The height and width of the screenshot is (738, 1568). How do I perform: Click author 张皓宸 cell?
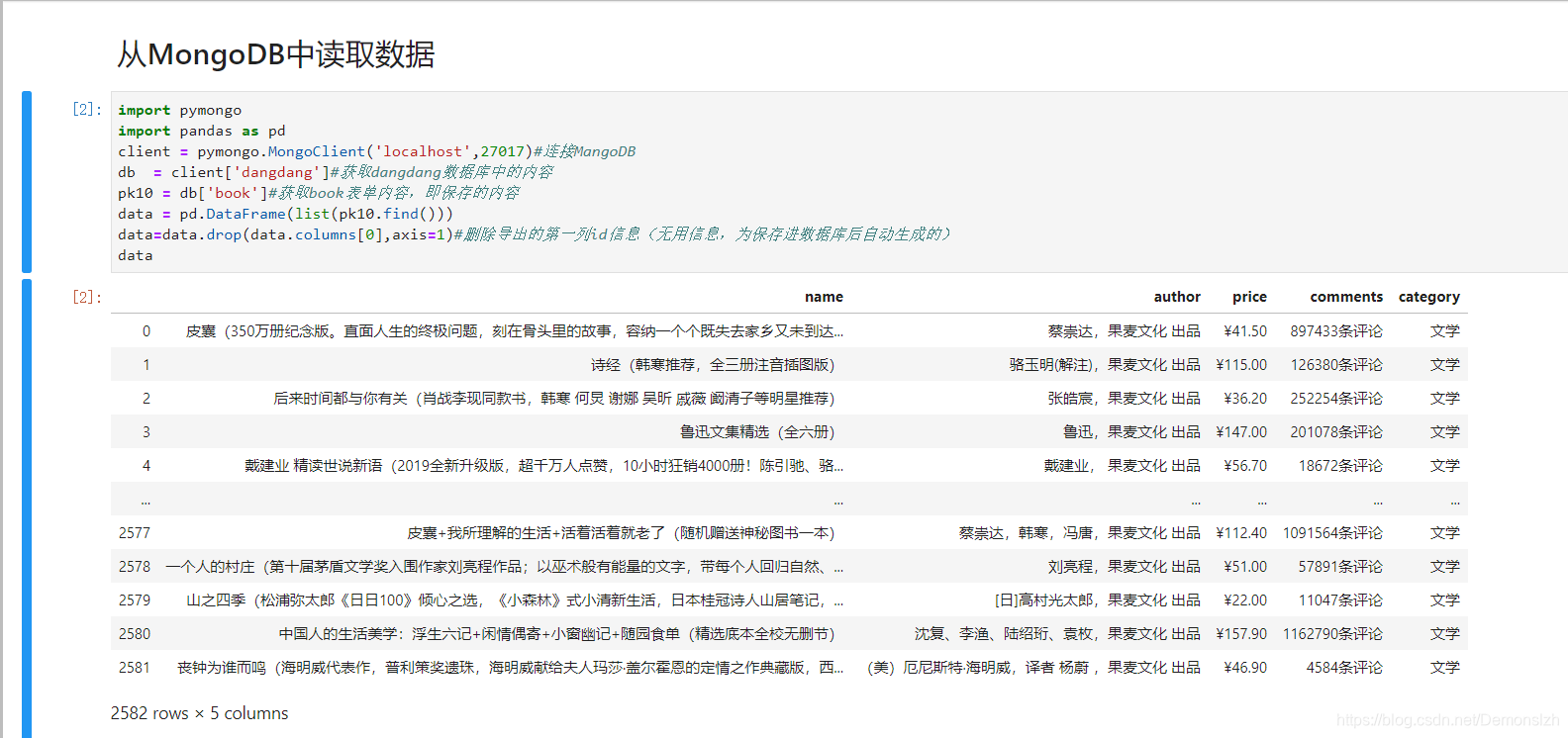[1125, 399]
